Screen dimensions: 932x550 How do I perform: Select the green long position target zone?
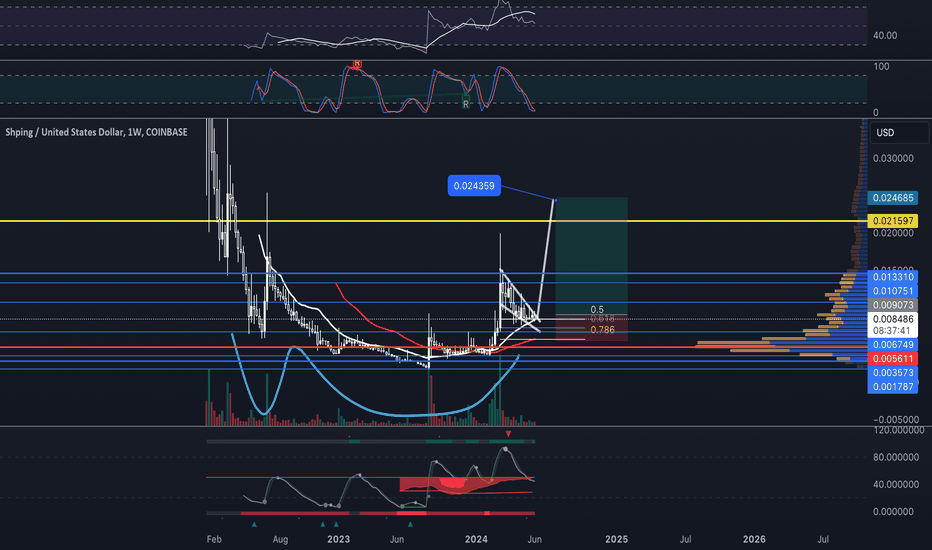[591, 256]
